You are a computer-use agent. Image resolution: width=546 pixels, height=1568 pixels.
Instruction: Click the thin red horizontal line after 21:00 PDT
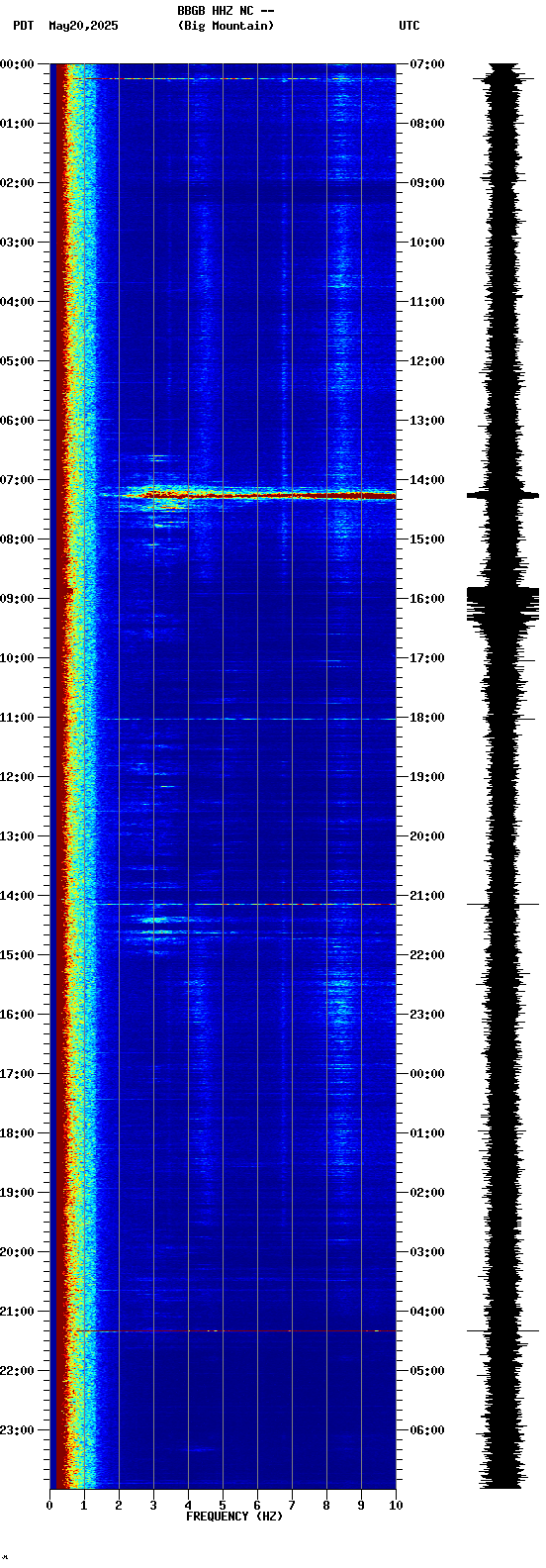pyautogui.click(x=235, y=1331)
